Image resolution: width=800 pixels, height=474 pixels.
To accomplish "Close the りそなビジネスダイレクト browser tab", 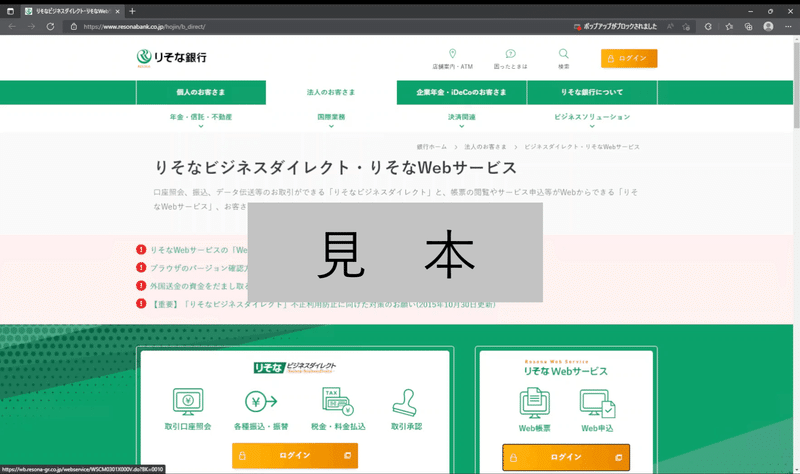I will click(117, 11).
